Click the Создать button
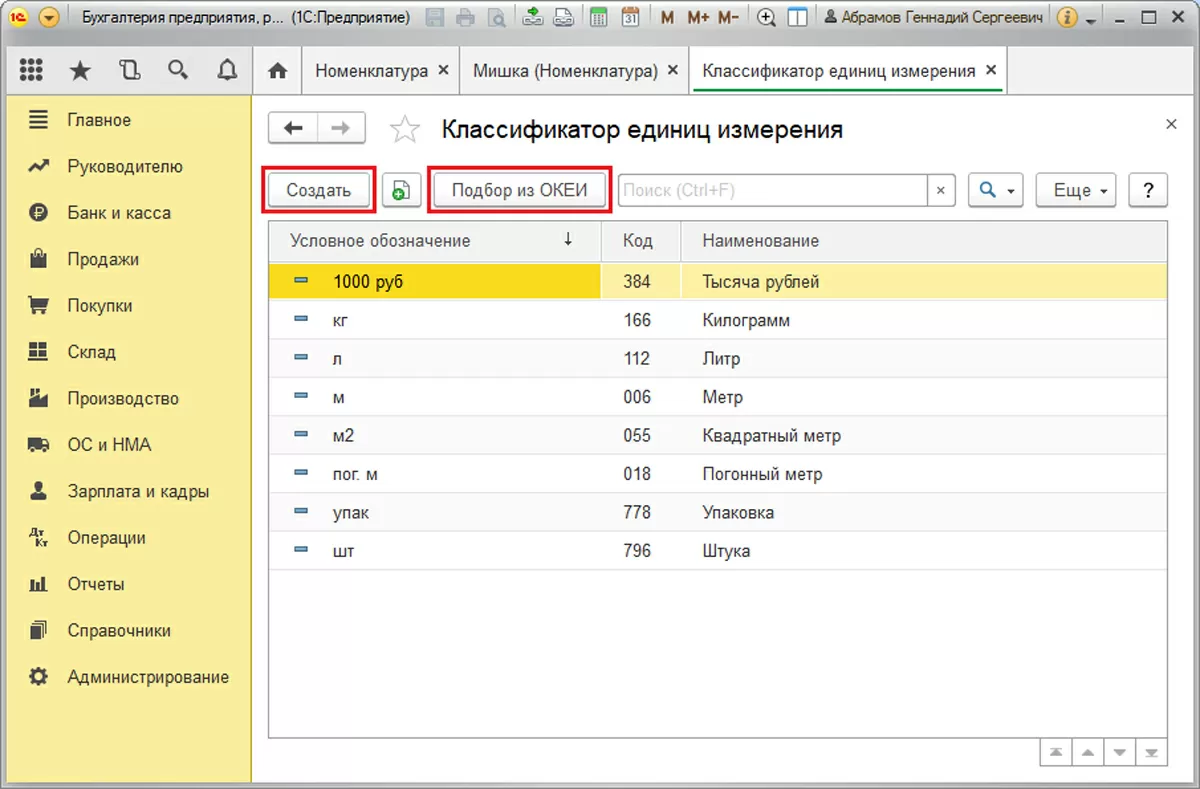The height and width of the screenshot is (789, 1200). [x=318, y=190]
